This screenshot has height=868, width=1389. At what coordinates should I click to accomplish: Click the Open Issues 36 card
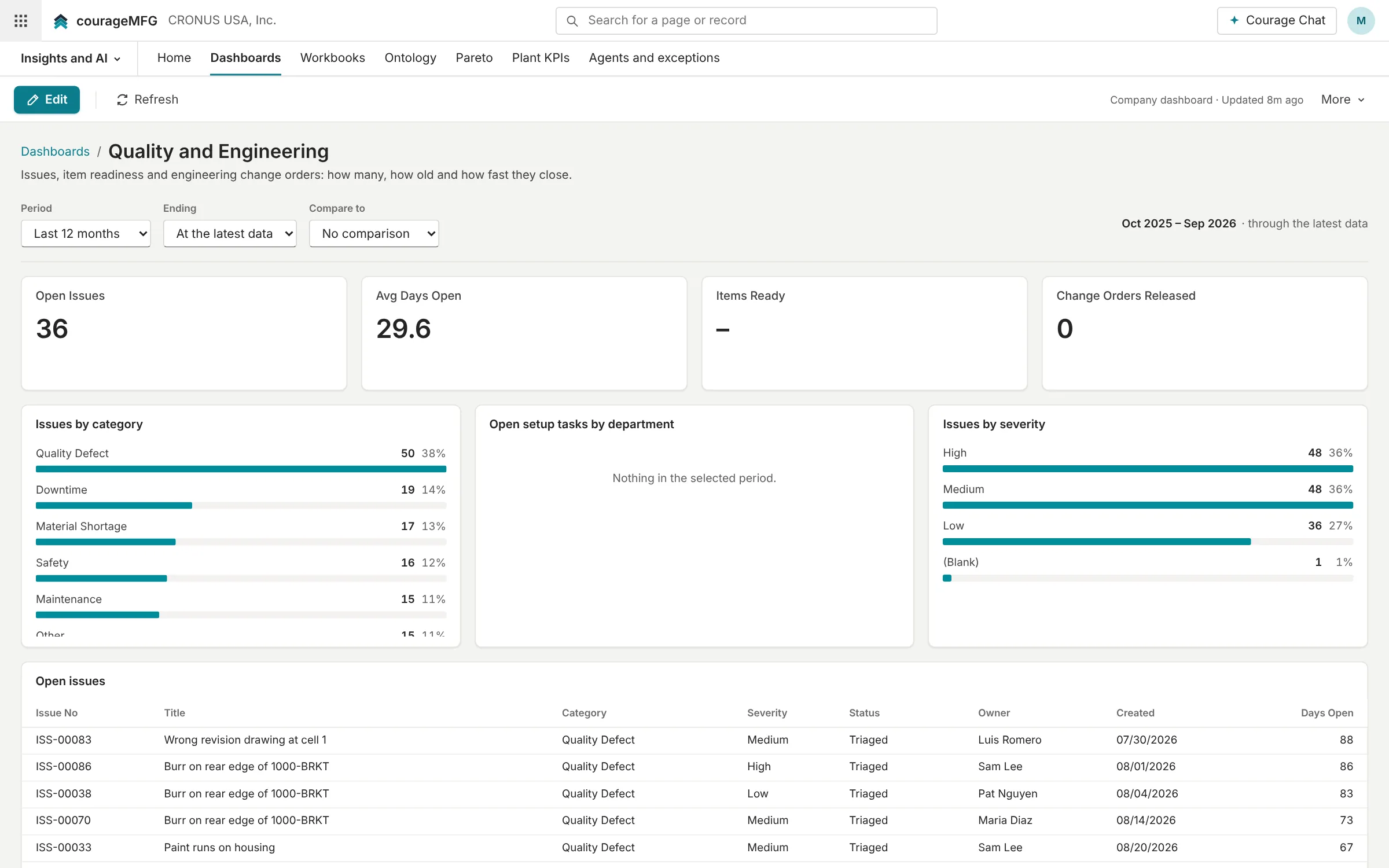pyautogui.click(x=184, y=333)
